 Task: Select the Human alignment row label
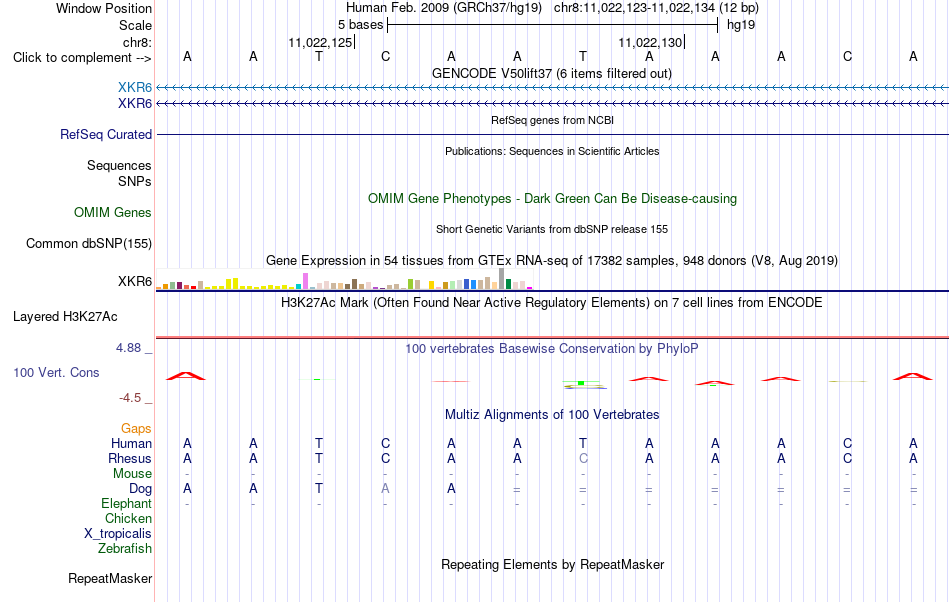[131, 443]
